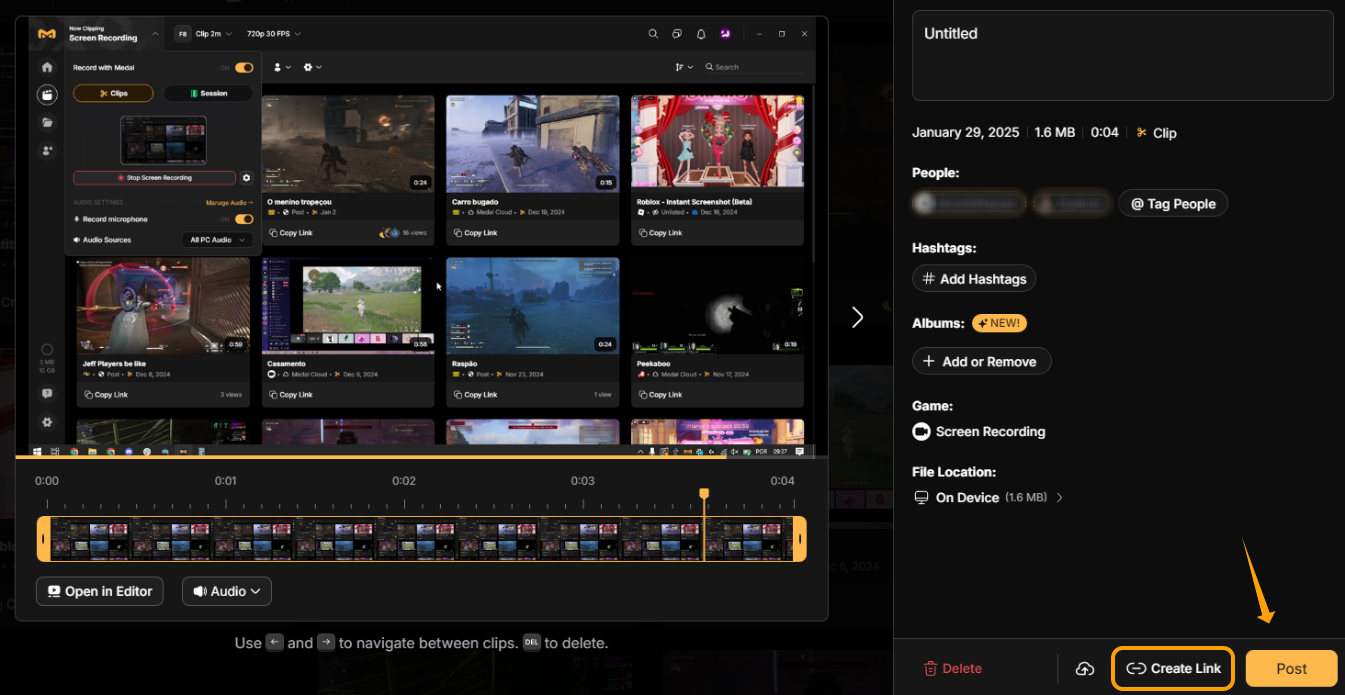
Task: Open the friends icon in the preview sidebar
Action: click(47, 151)
